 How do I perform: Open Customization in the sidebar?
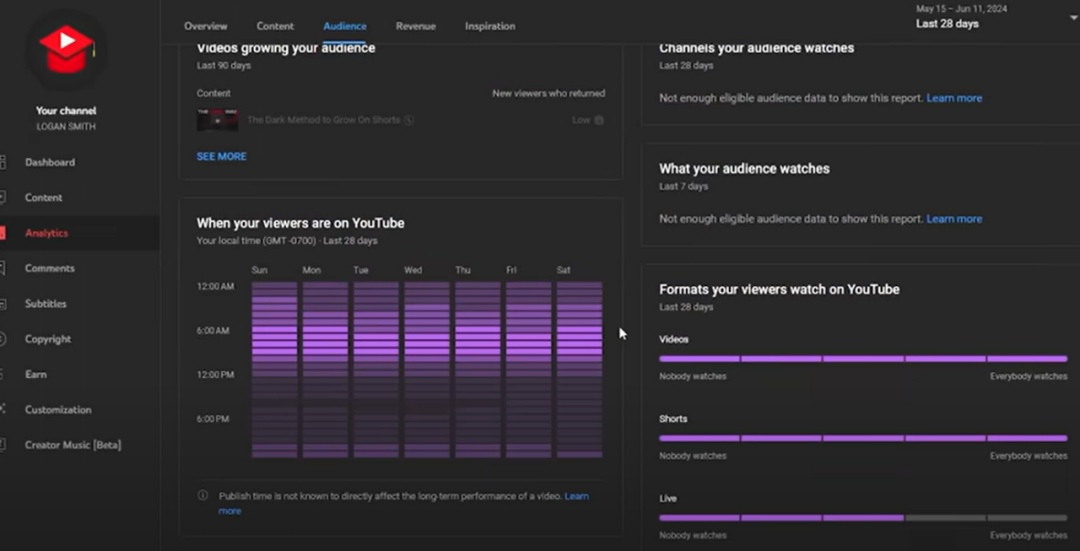(58, 410)
